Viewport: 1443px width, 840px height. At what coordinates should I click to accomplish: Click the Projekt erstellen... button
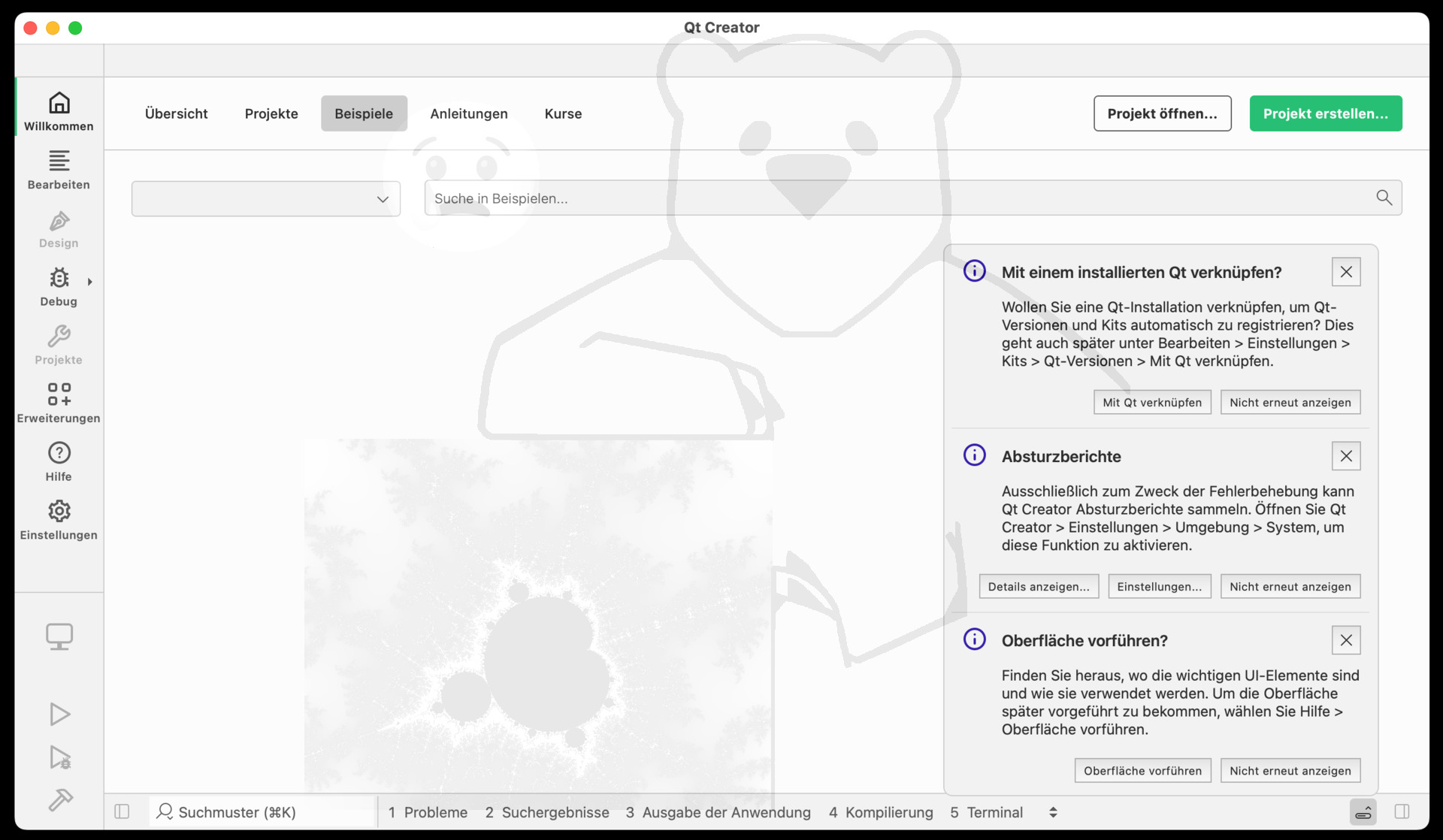1326,113
